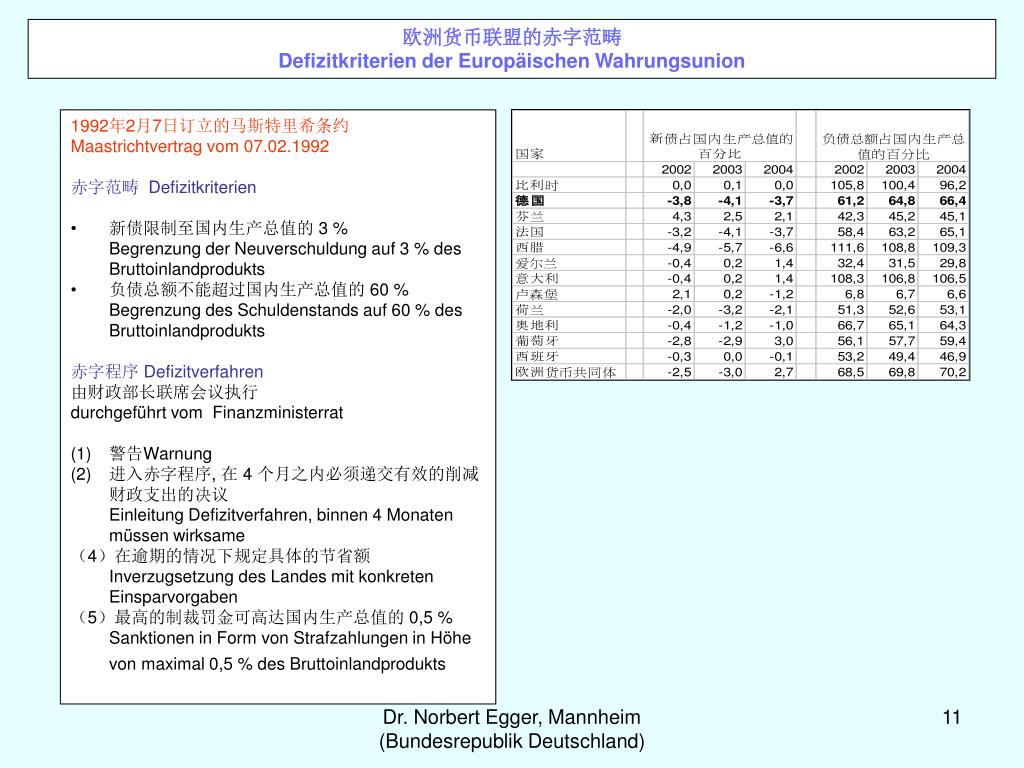Image resolution: width=1024 pixels, height=768 pixels.
Task: Click item '（4）在逾期的情况下规定具体的节省额'
Action: (x=221, y=556)
